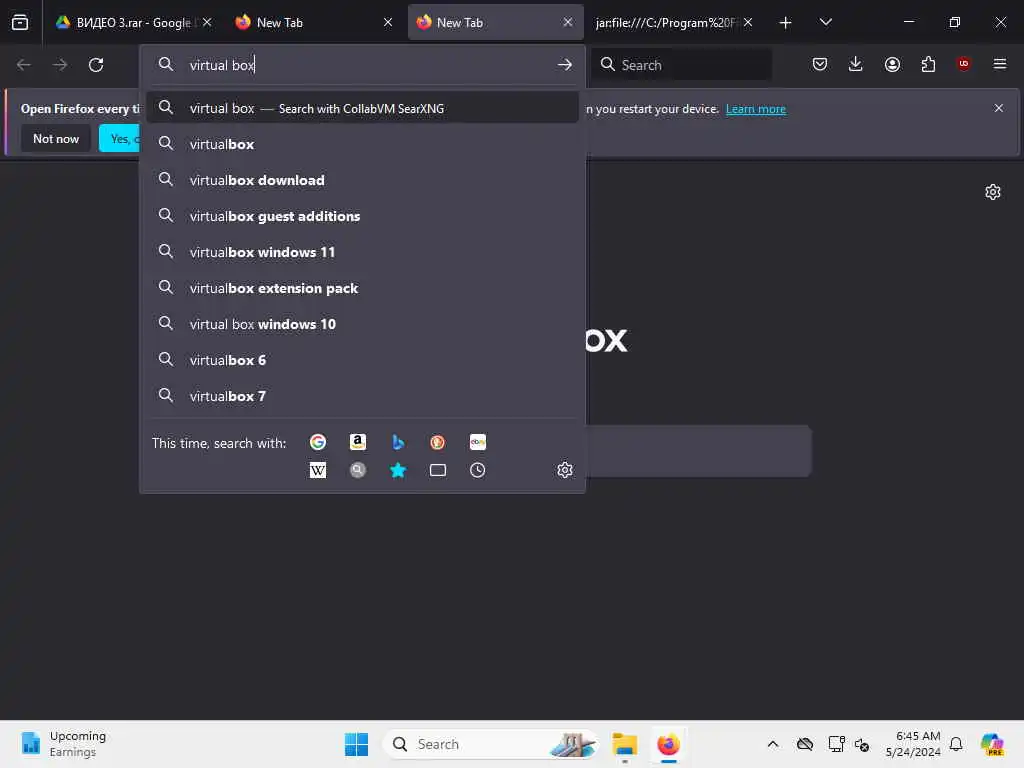This screenshot has width=1024, height=768.
Task: Click the Yes button in notification bar
Action: point(120,138)
